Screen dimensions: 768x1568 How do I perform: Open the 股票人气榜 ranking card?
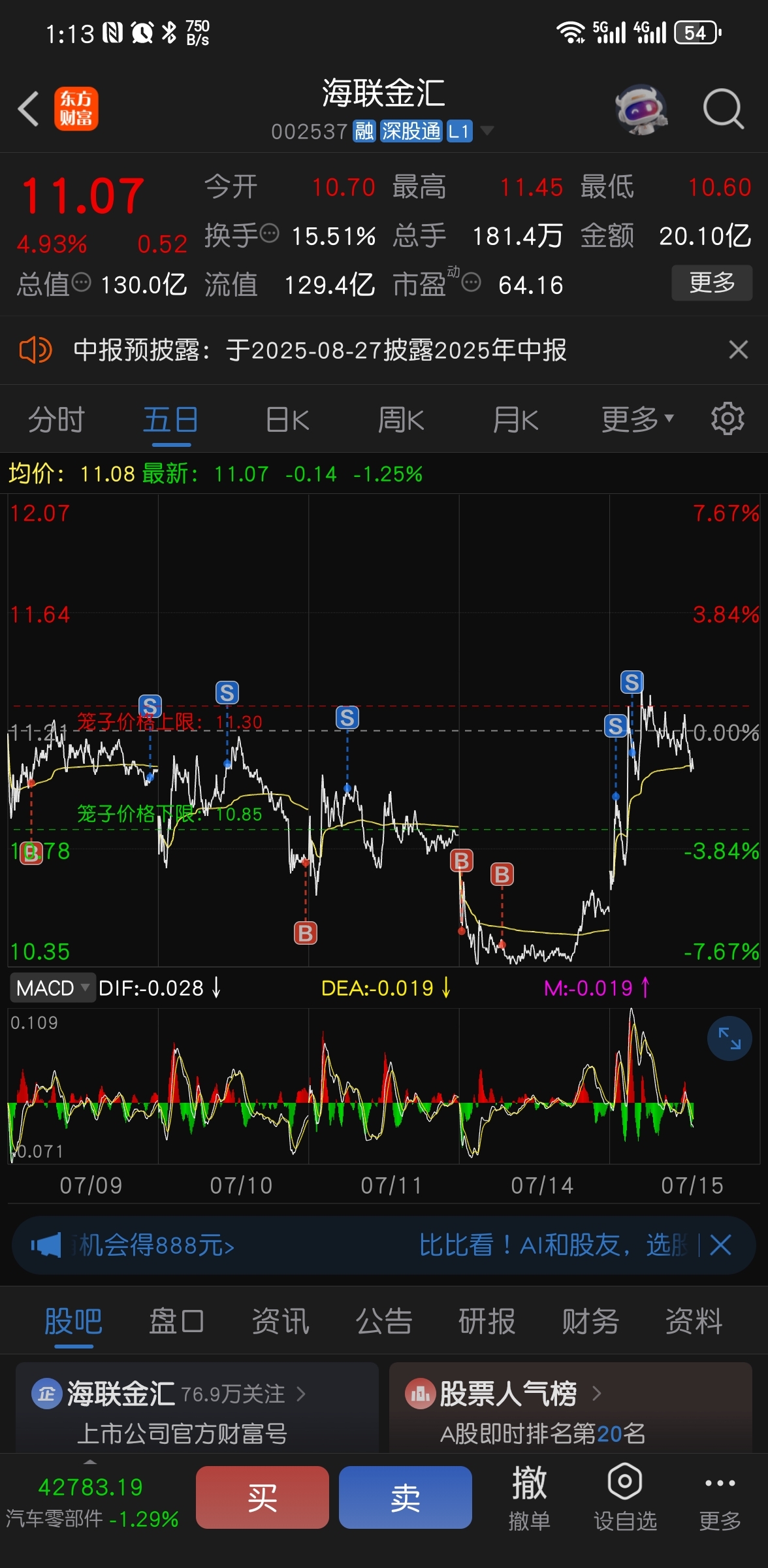pyautogui.click(x=571, y=1407)
